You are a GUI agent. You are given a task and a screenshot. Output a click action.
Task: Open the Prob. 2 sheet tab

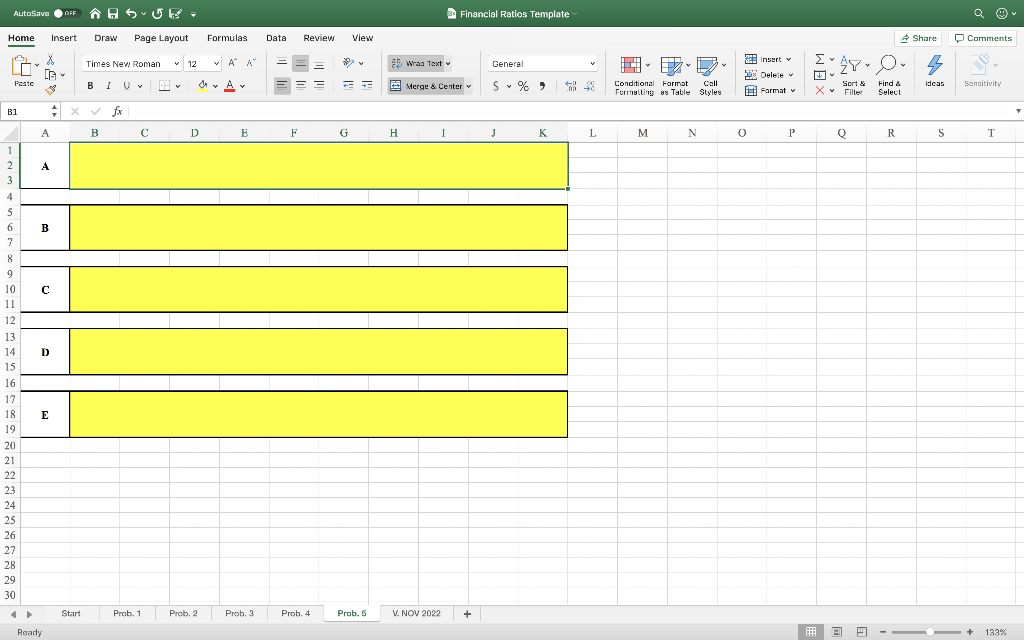(x=184, y=613)
